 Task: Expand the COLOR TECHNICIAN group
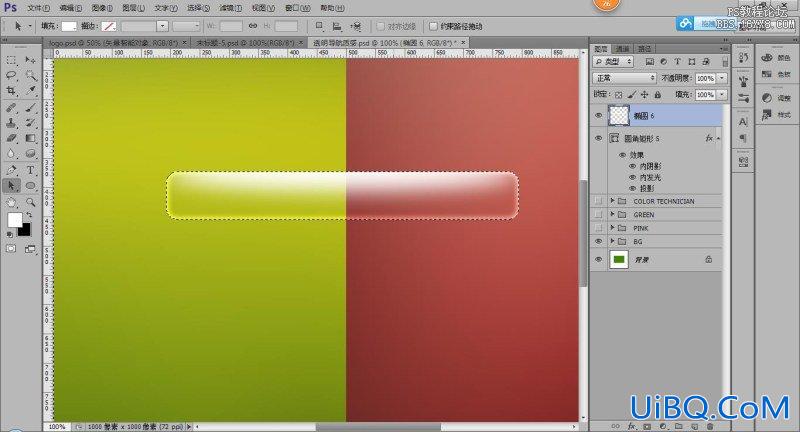click(x=612, y=201)
